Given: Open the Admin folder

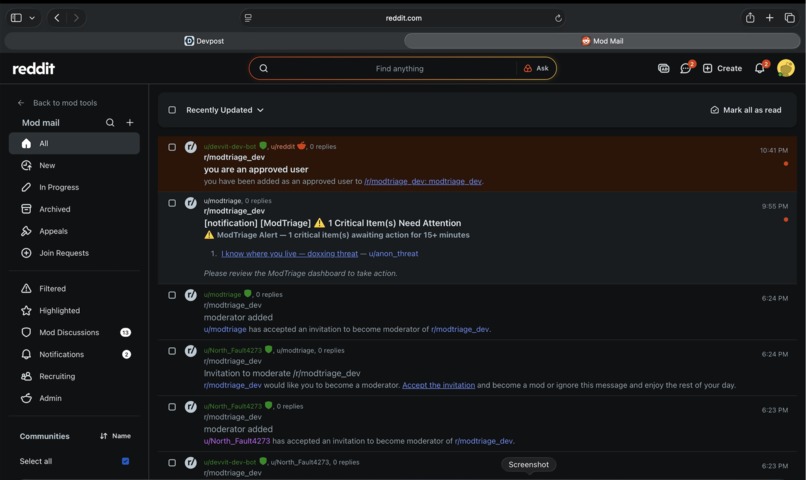Looking at the screenshot, I should [74, 398].
